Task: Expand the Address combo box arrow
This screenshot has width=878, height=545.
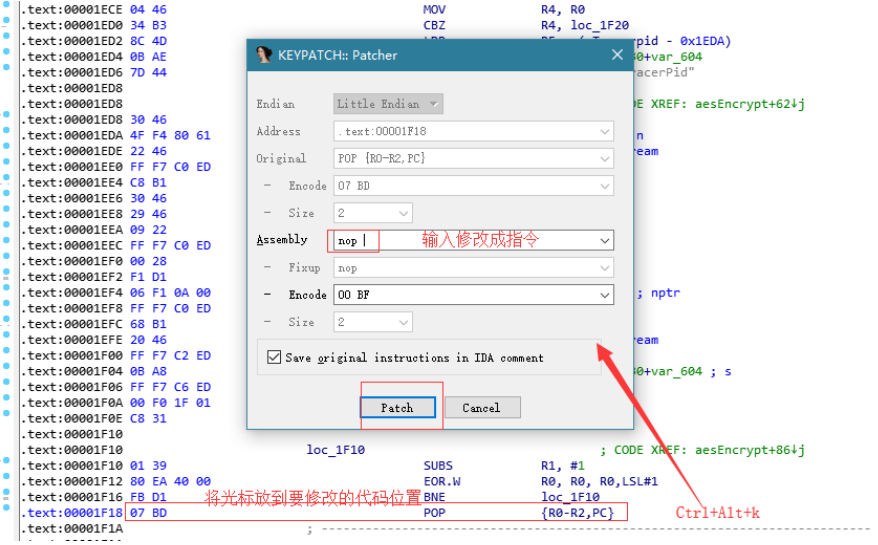Action: pos(604,132)
